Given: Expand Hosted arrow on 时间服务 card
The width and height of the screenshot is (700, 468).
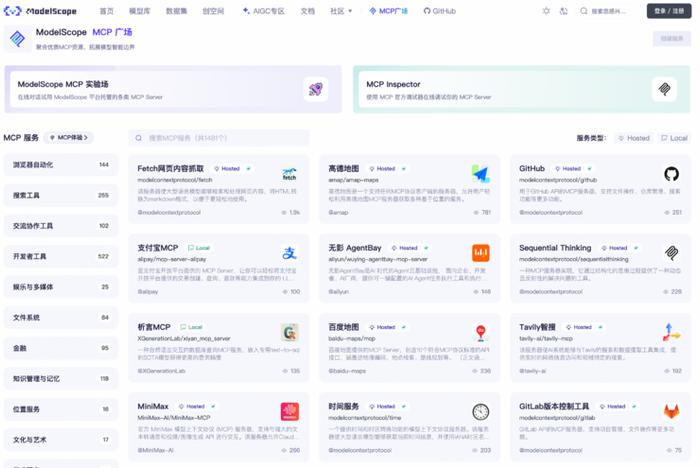Looking at the screenshot, I should [404, 406].
